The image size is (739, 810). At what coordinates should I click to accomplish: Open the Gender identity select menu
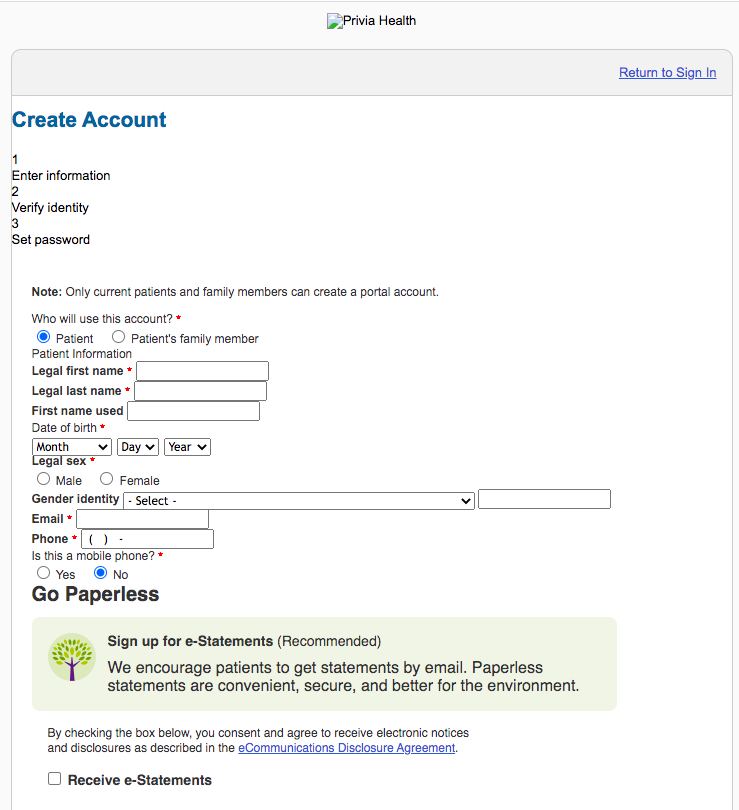(299, 501)
